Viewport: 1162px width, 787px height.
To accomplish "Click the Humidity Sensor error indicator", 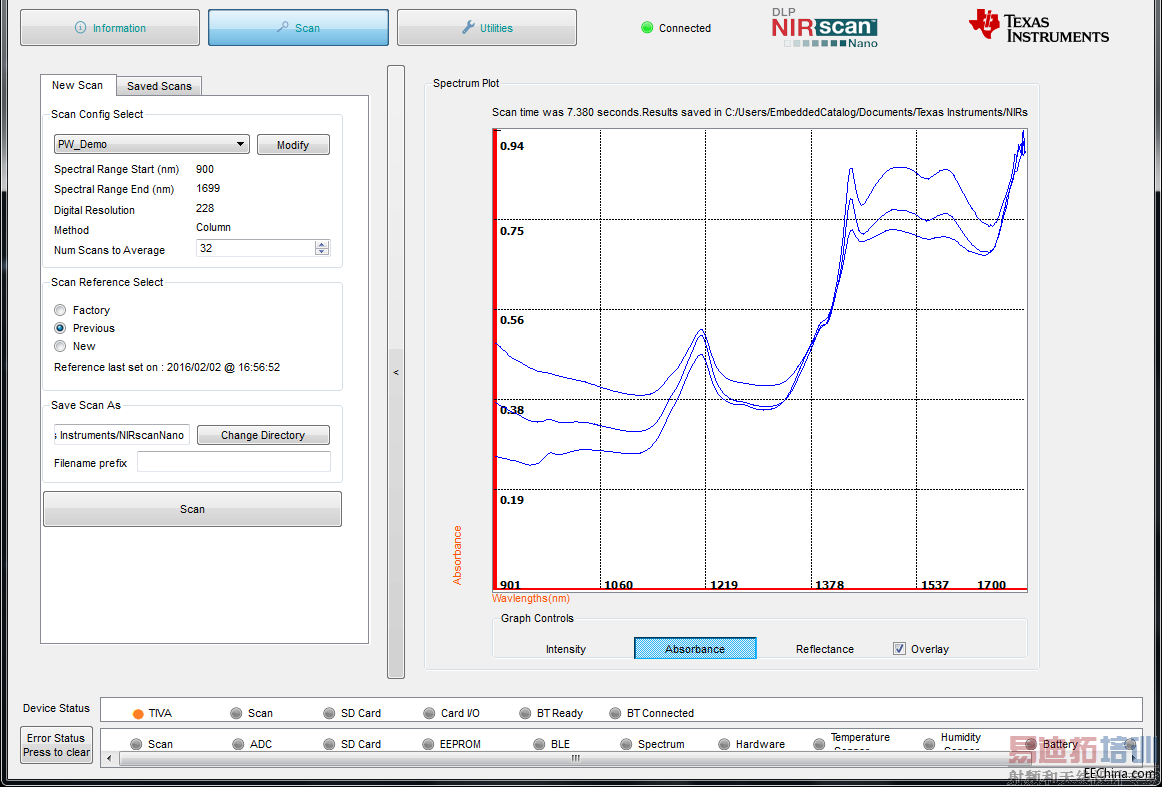I will 929,744.
